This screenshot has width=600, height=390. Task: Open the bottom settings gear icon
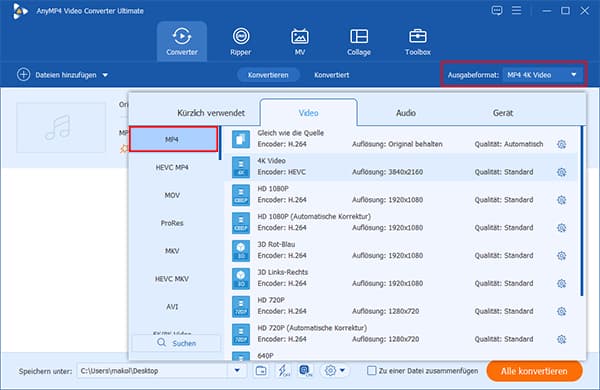click(330, 370)
